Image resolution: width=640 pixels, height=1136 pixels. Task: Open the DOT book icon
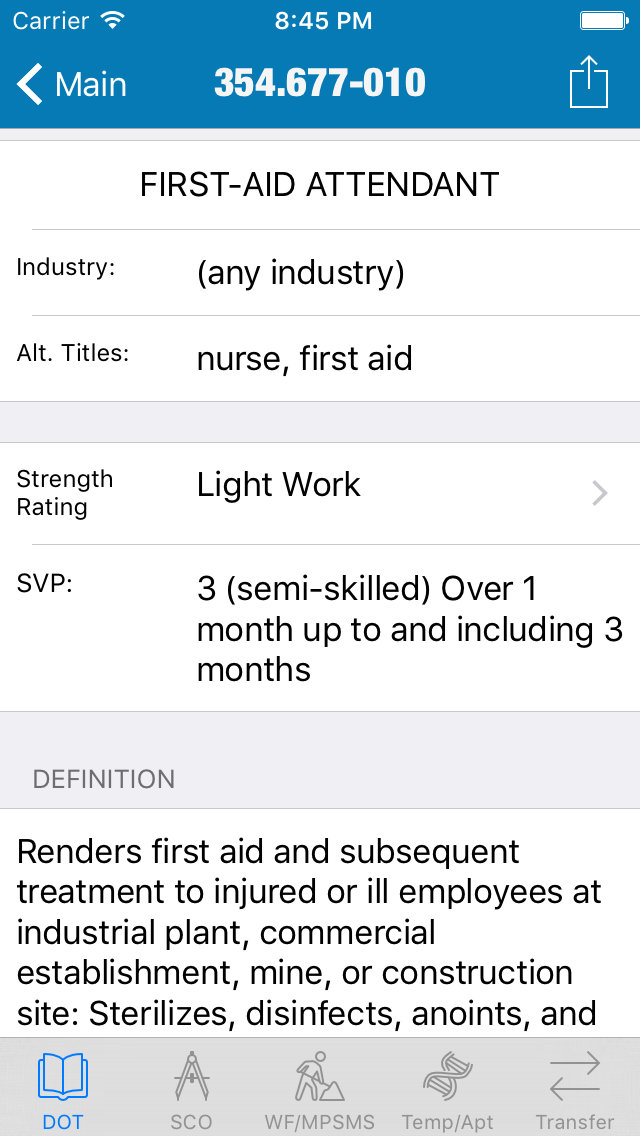[63, 1076]
